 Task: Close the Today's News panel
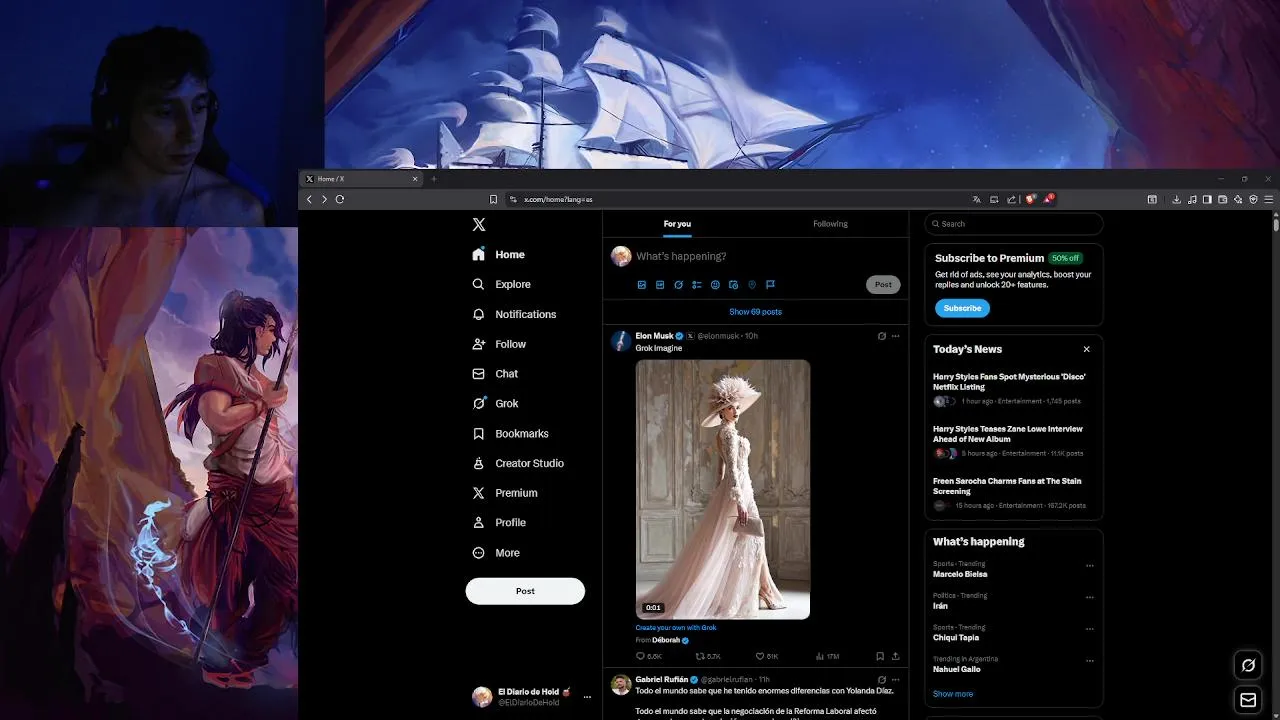click(1086, 349)
